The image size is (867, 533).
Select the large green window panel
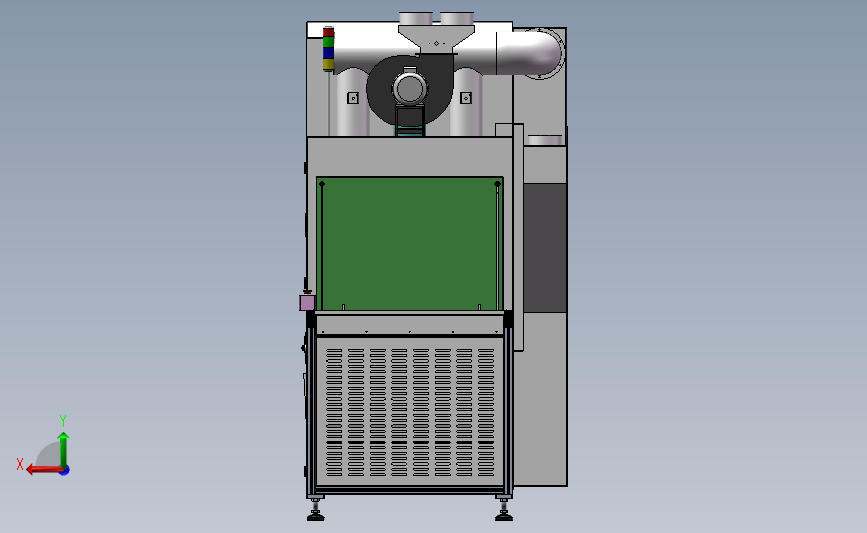coord(409,244)
